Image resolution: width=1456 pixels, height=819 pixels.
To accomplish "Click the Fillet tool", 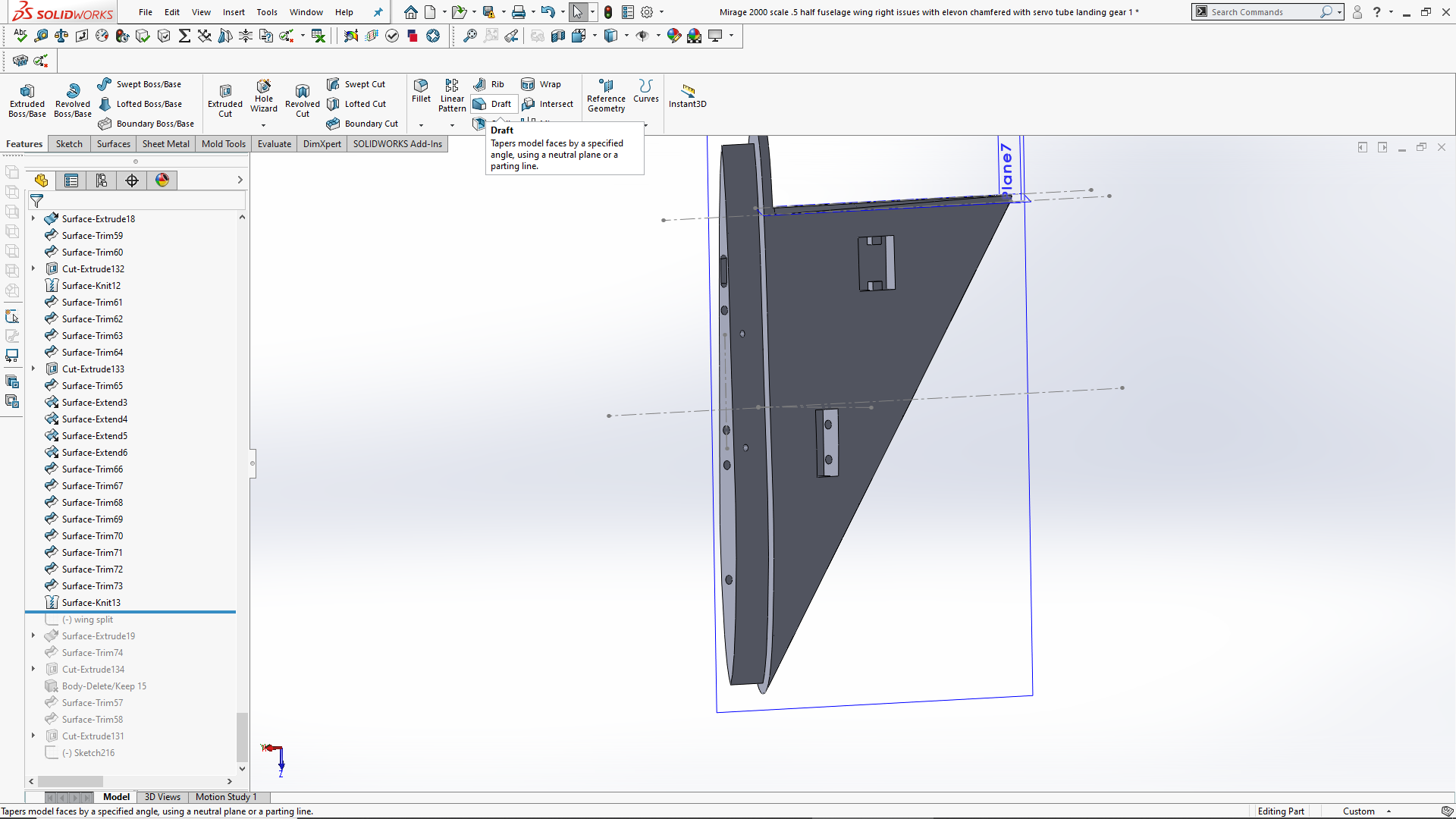I will click(x=421, y=91).
